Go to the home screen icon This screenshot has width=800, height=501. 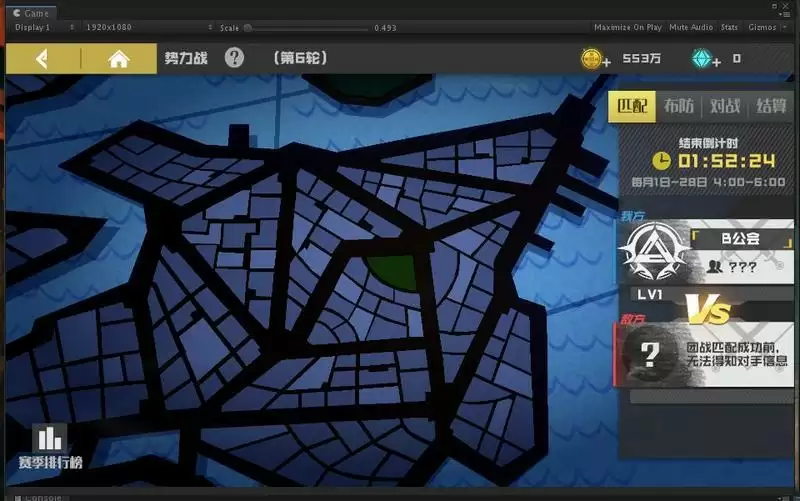pos(119,59)
